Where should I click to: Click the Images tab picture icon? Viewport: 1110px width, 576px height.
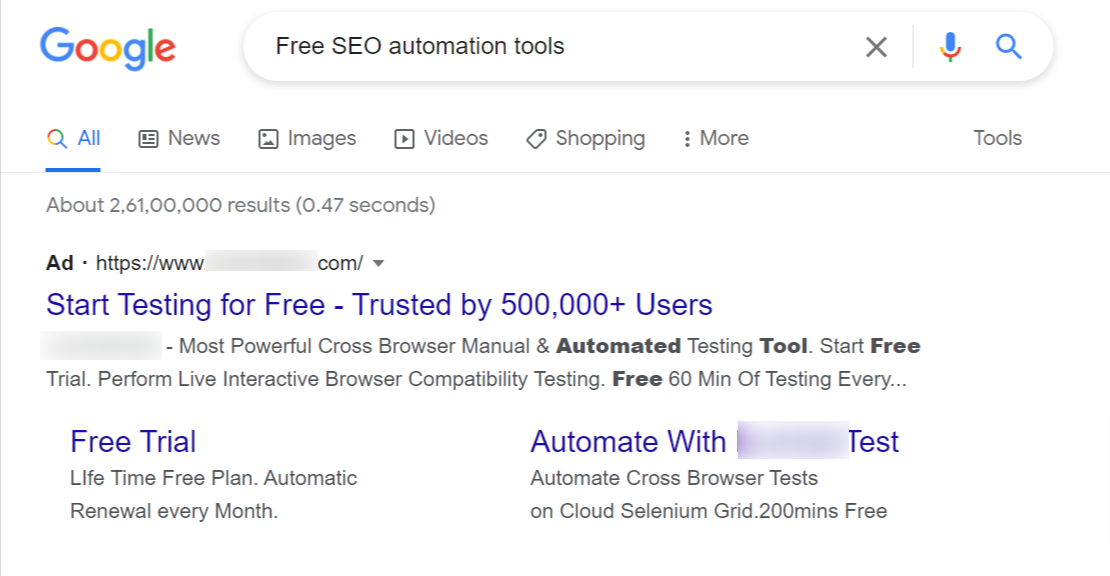tap(268, 138)
